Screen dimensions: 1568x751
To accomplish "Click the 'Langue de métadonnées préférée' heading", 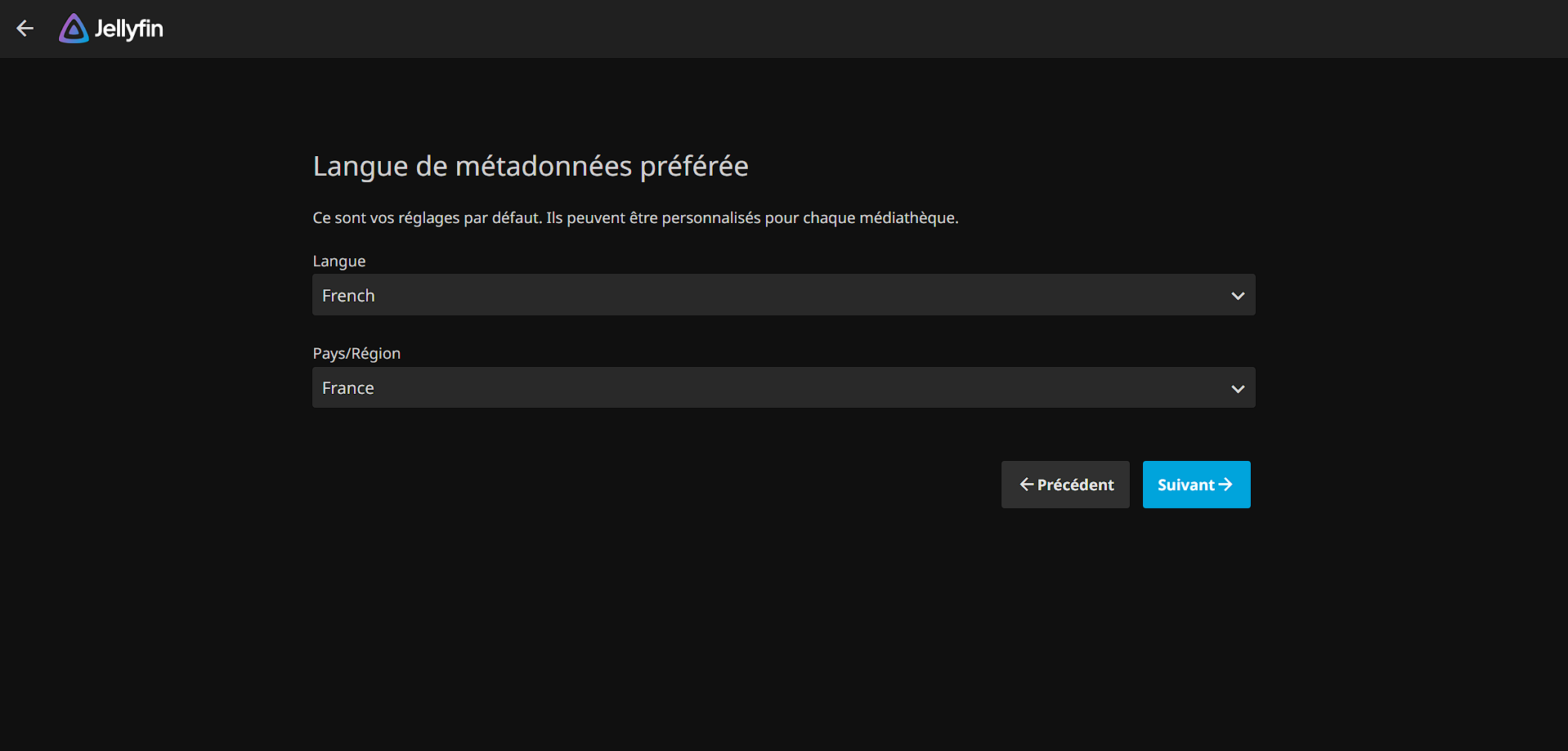I will tap(530, 166).
